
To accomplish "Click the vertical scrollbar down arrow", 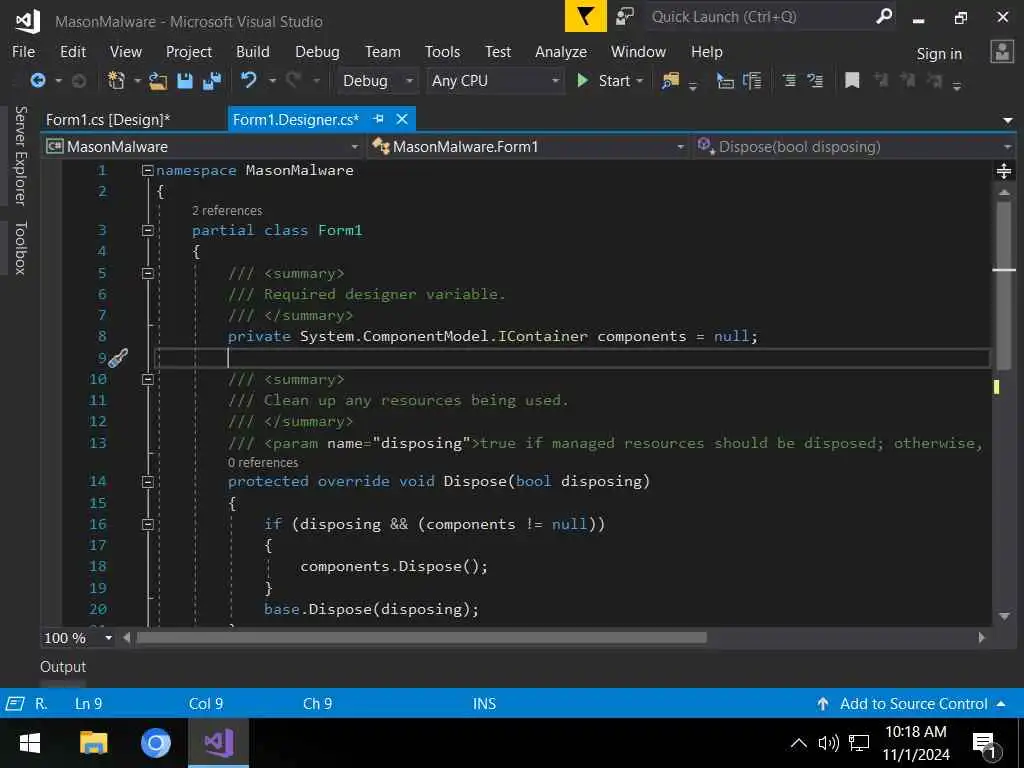I will pos(1004,616).
